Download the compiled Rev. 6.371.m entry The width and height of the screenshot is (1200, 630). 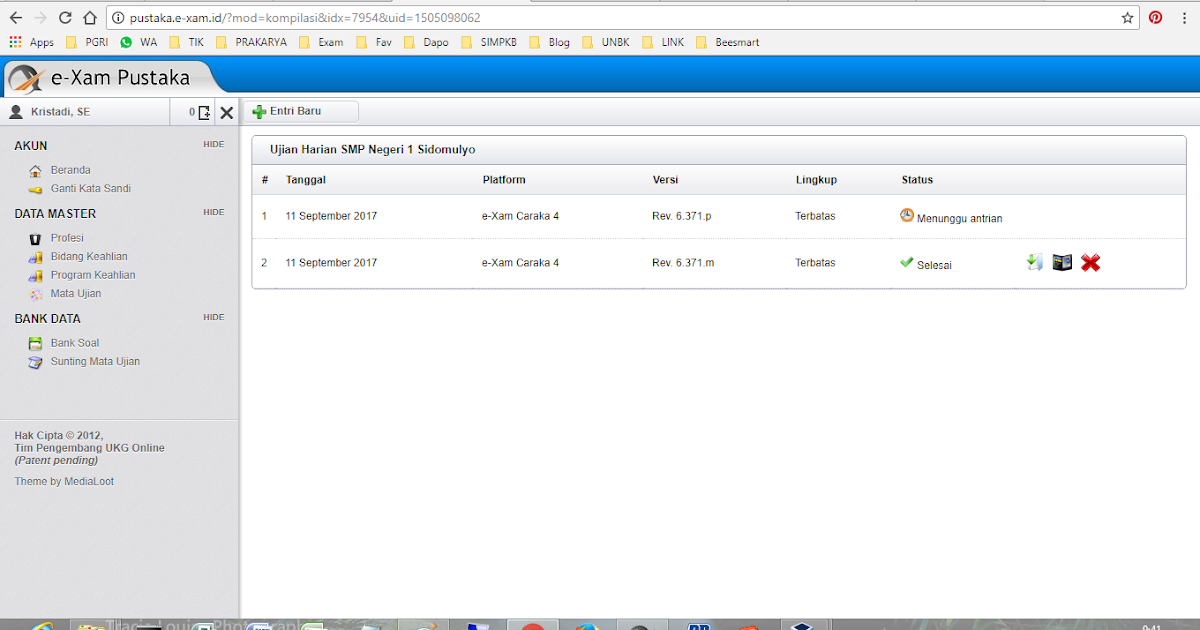point(1035,263)
